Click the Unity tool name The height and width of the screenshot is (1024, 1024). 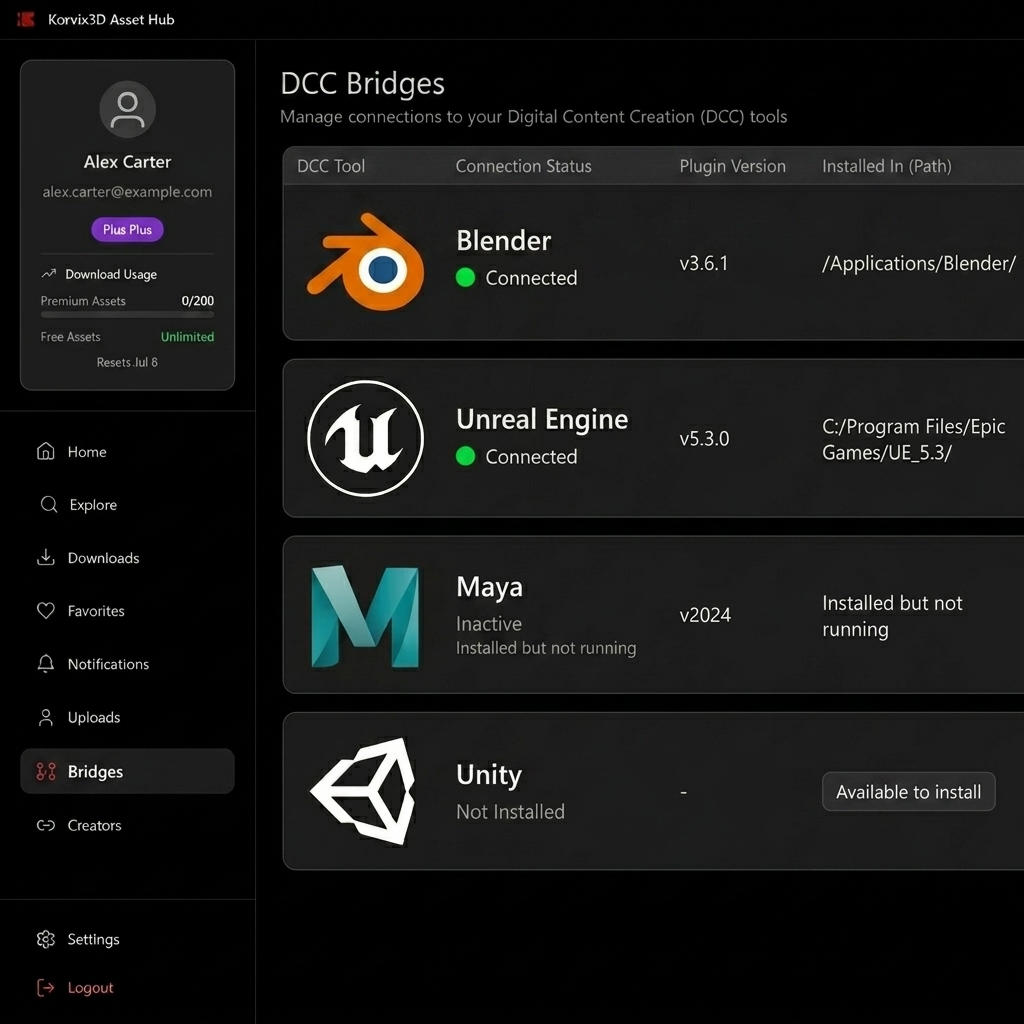click(489, 775)
